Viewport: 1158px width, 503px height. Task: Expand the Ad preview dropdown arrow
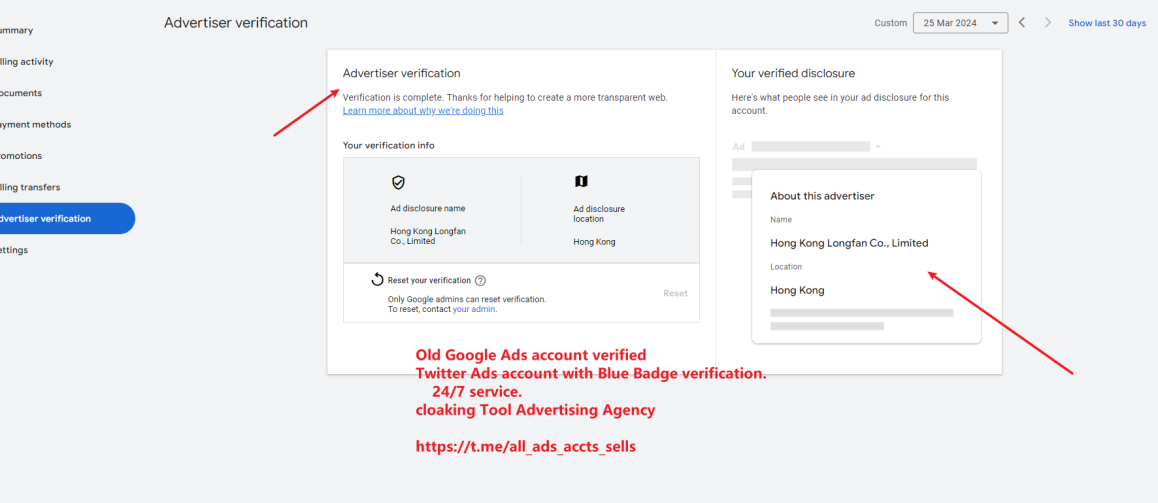(877, 147)
